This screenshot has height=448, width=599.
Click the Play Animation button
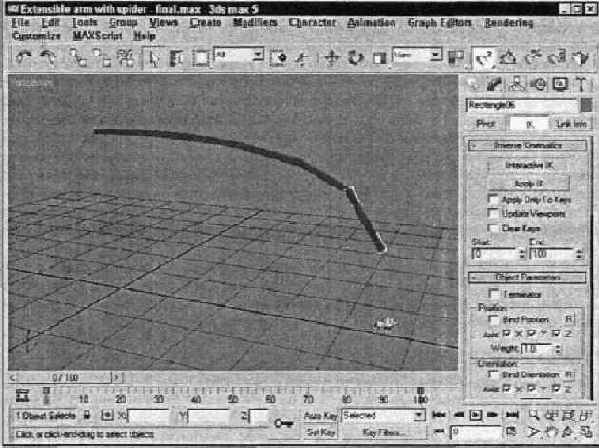click(476, 415)
